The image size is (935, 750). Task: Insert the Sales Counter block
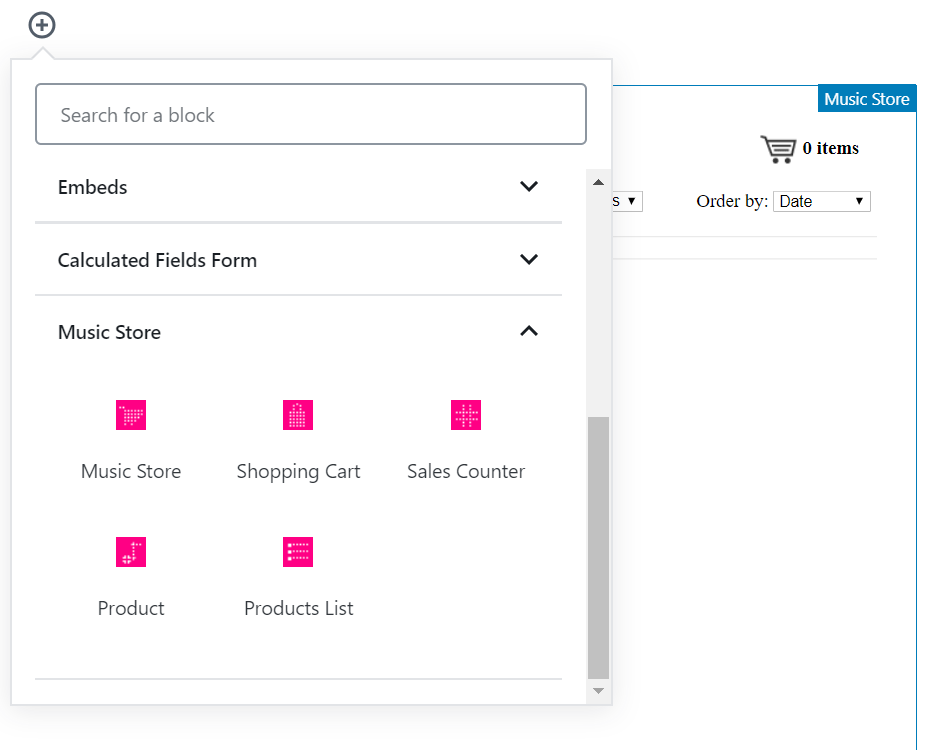(466, 415)
